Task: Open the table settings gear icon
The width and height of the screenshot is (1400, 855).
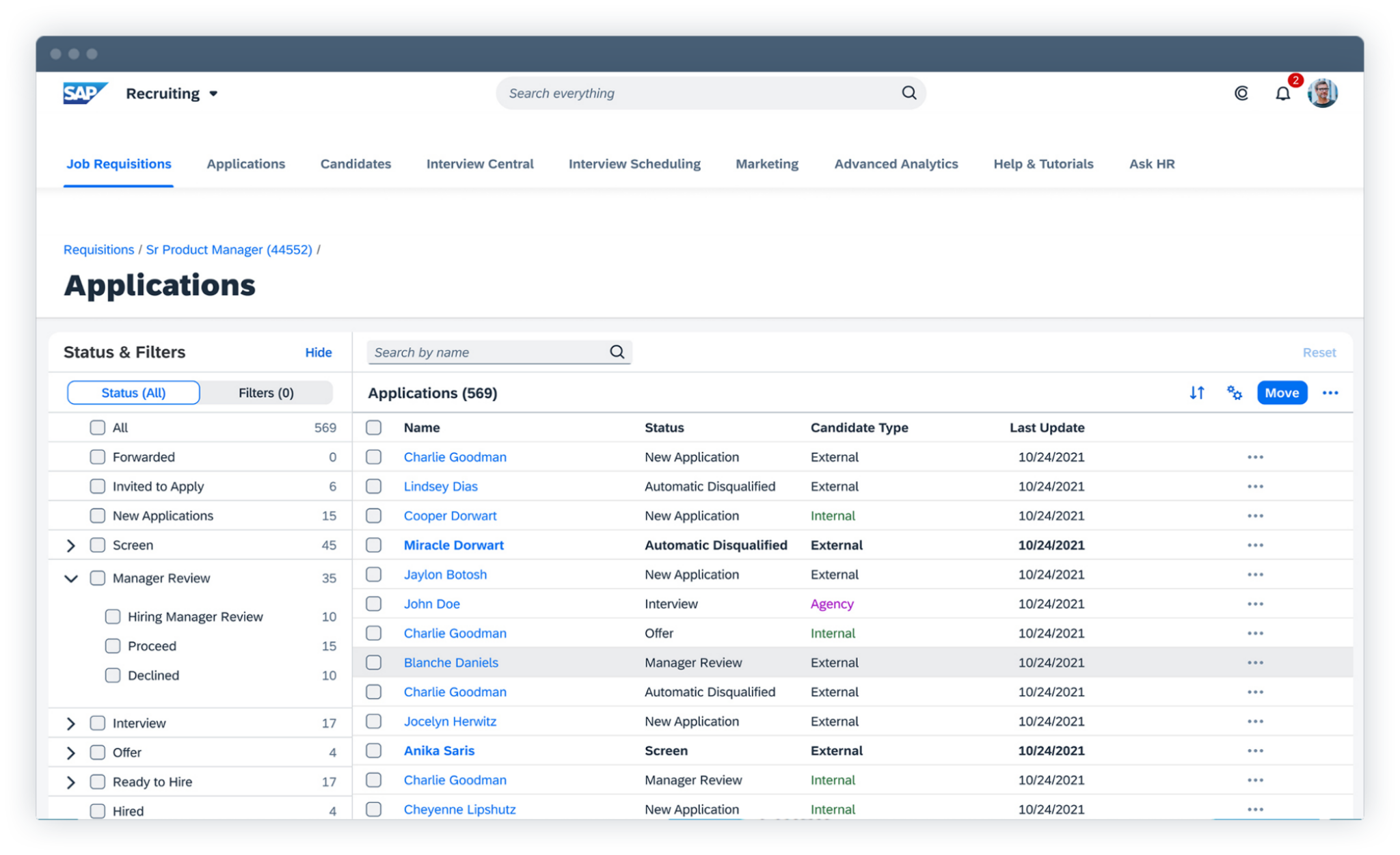Action: tap(1234, 393)
